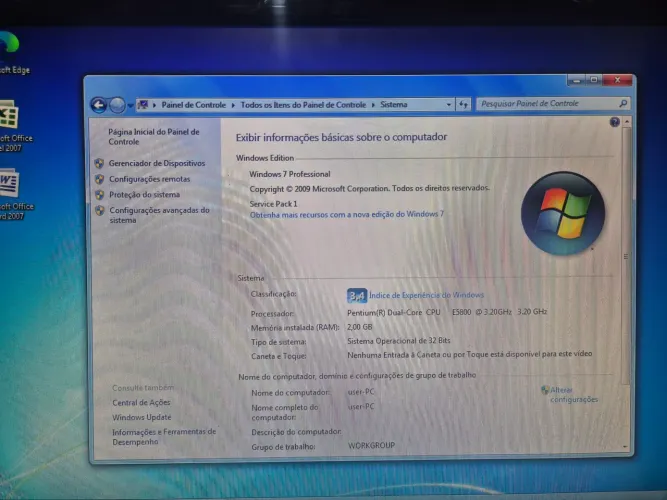The height and width of the screenshot is (500, 667).
Task: Click shield icon beside Gerenciador de Dispositivos
Action: (100, 163)
